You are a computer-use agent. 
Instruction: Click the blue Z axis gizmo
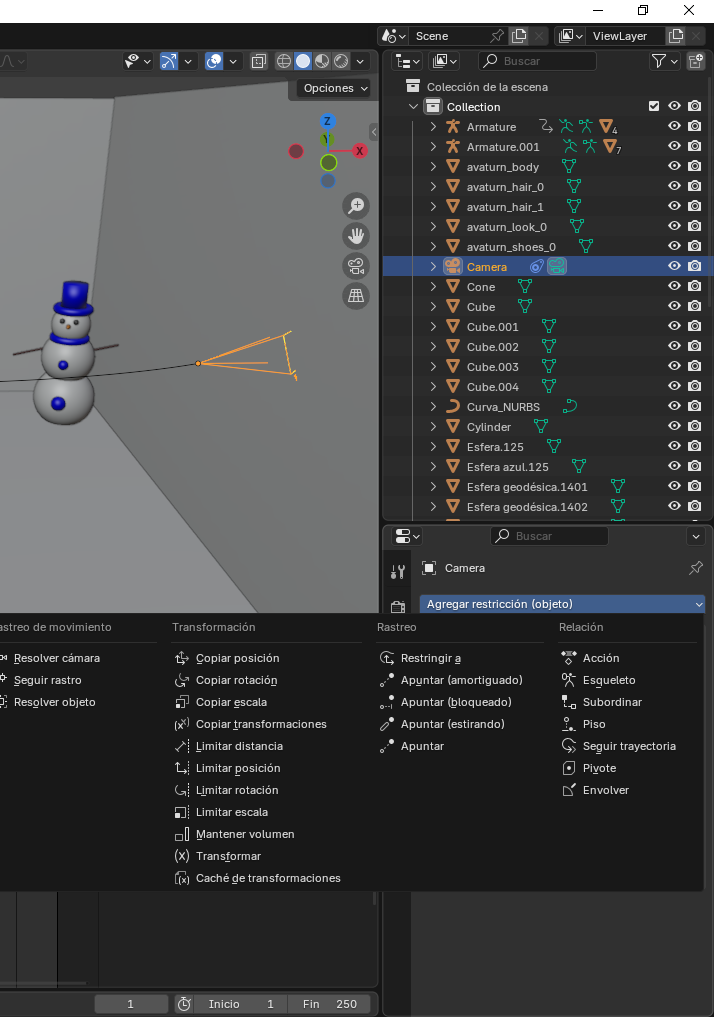point(327,121)
